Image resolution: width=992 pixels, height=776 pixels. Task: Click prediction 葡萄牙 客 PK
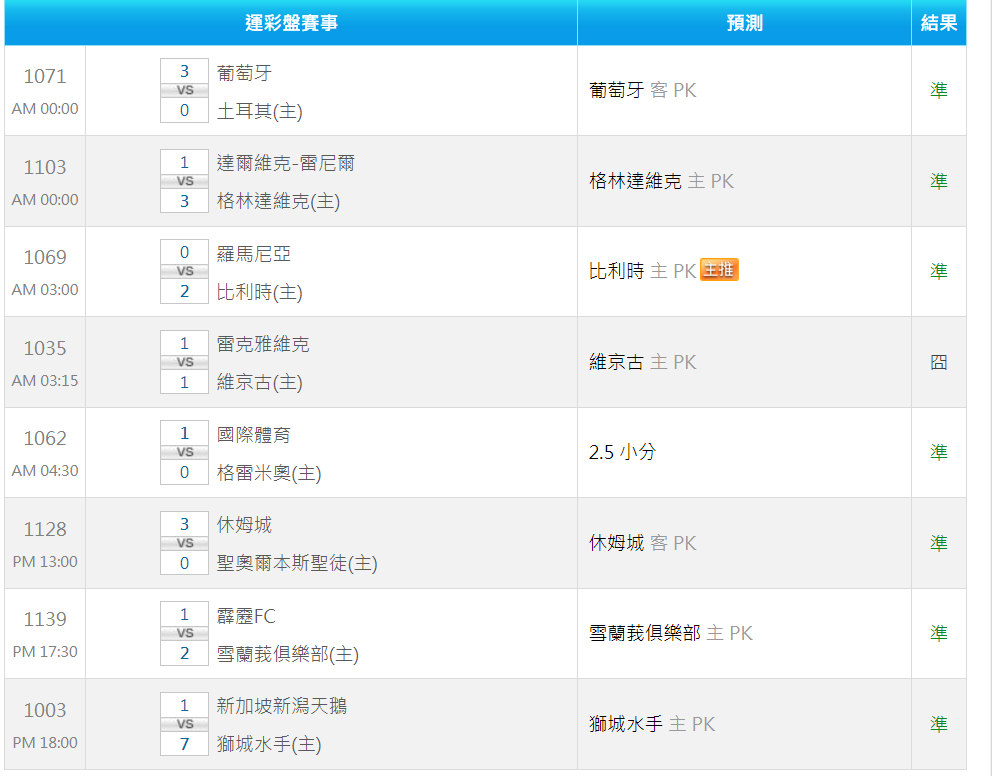coord(643,90)
